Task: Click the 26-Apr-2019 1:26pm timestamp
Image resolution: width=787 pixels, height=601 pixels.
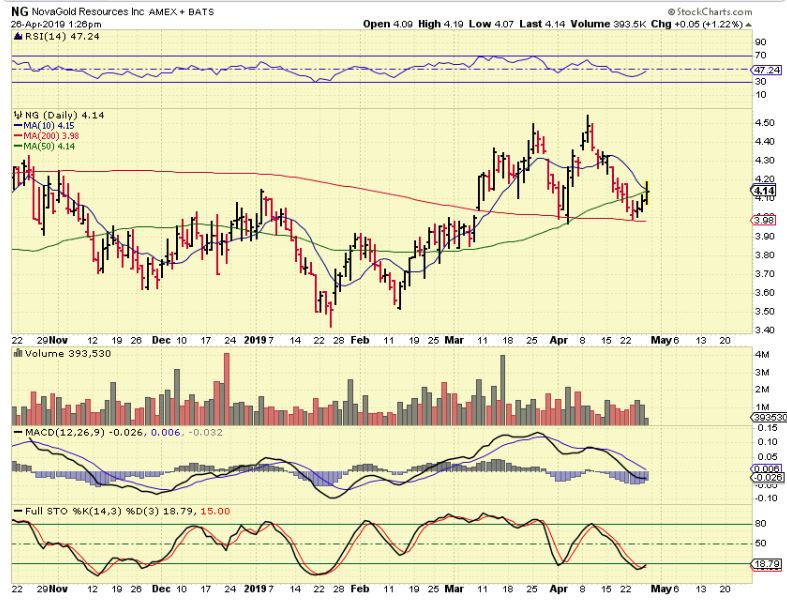Action: click(56, 24)
